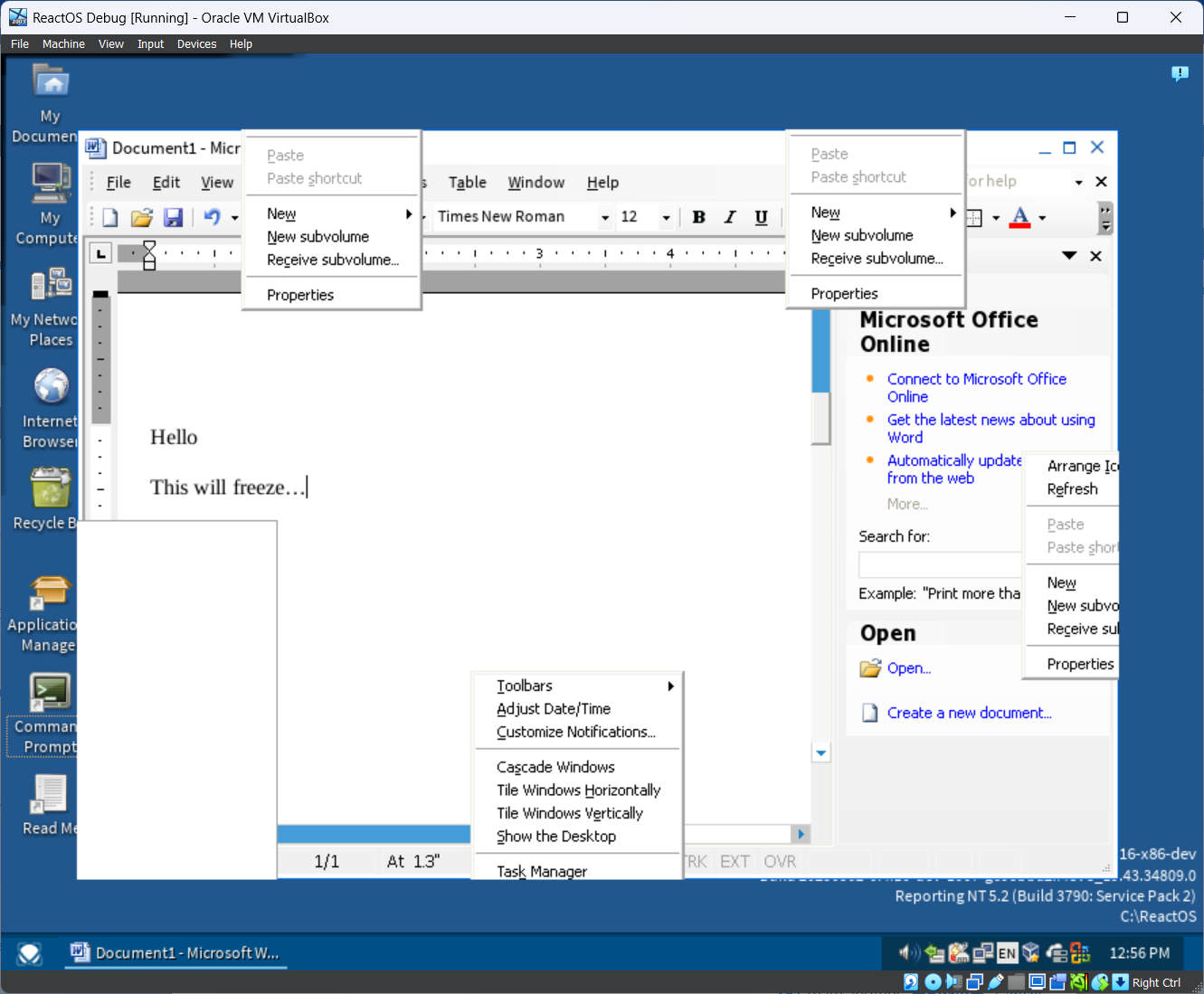The width and height of the screenshot is (1204, 994).
Task: Click the vertical scrollbar down arrow in Word
Action: click(x=821, y=753)
